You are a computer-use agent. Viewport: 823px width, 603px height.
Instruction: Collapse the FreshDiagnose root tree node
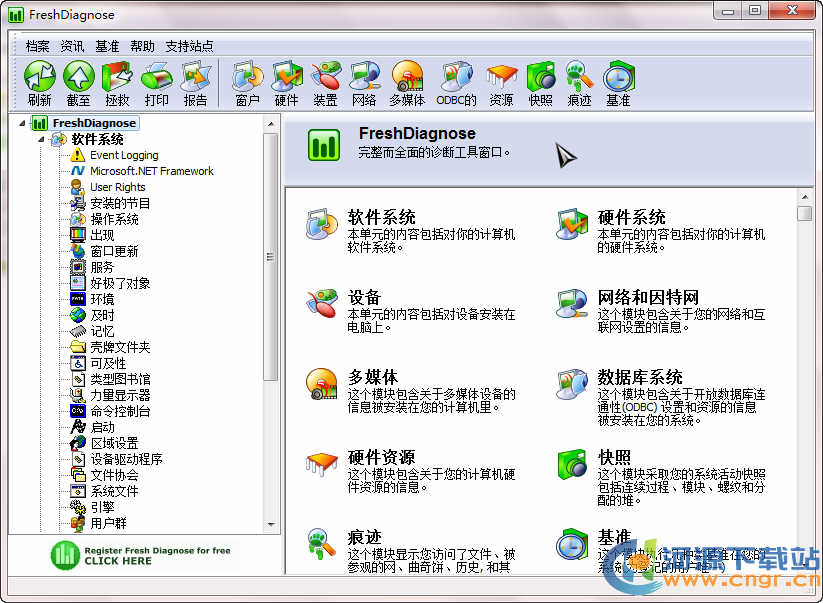coord(24,123)
